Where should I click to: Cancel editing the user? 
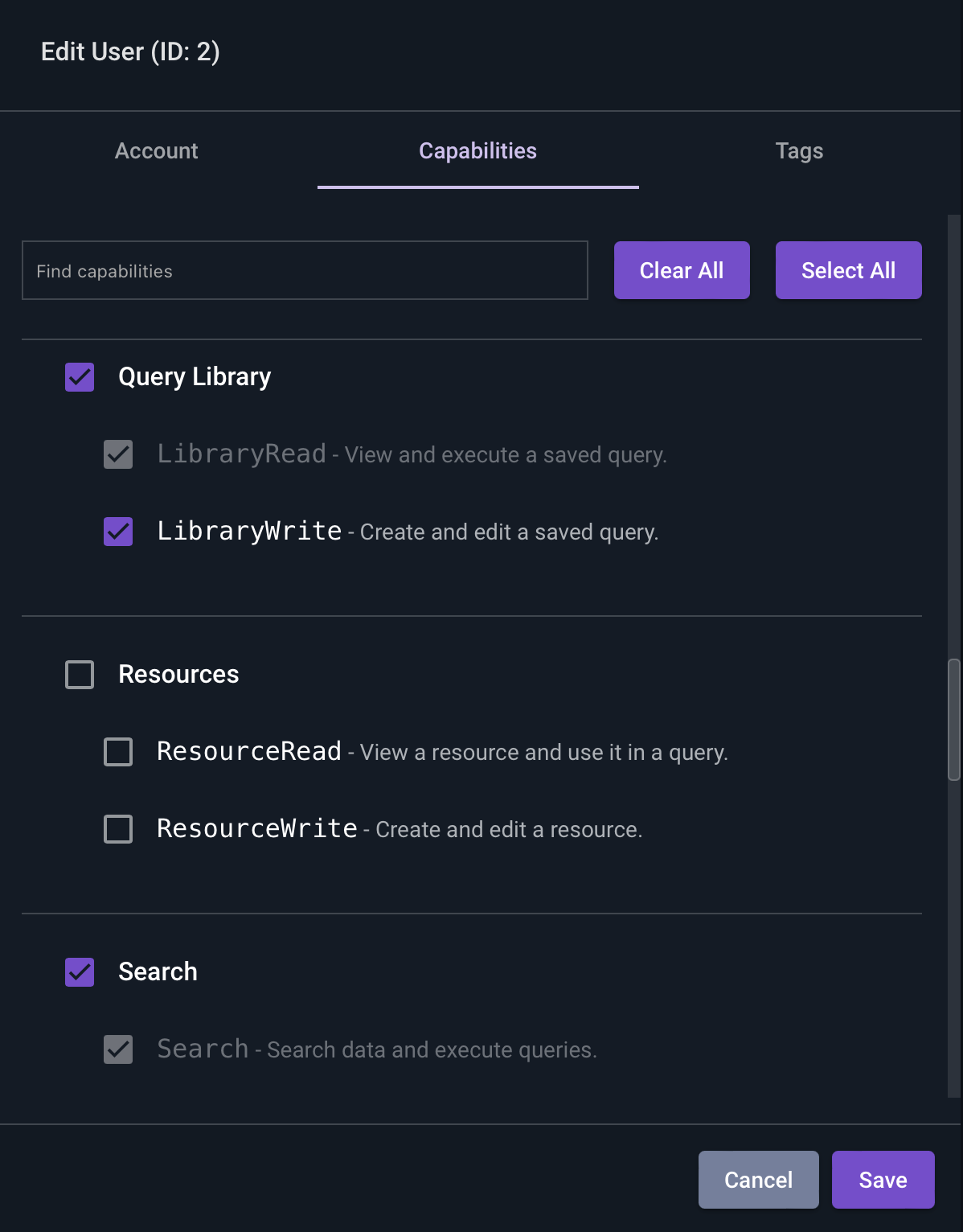(x=758, y=1180)
